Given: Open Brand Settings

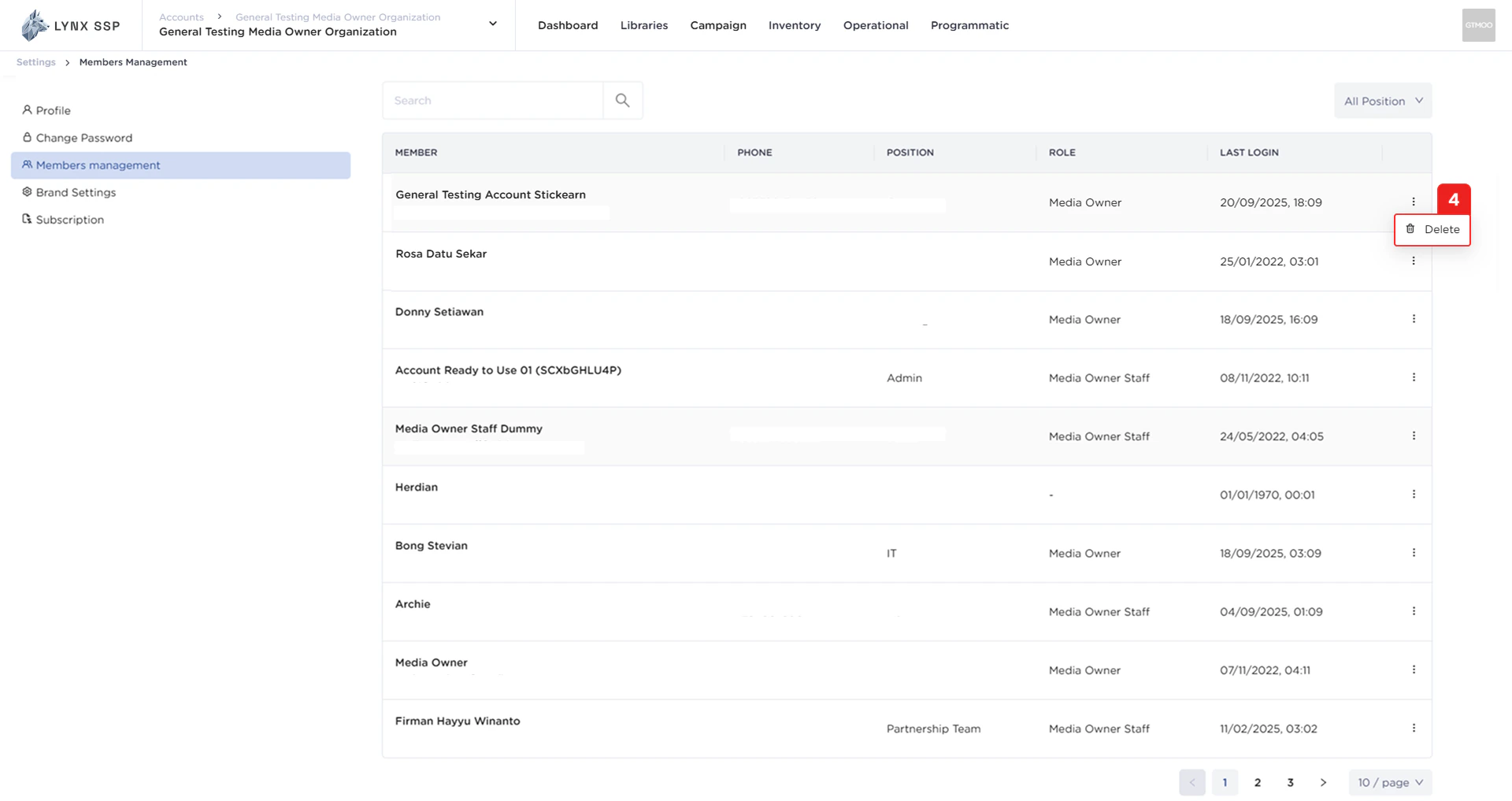Looking at the screenshot, I should tap(69, 192).
